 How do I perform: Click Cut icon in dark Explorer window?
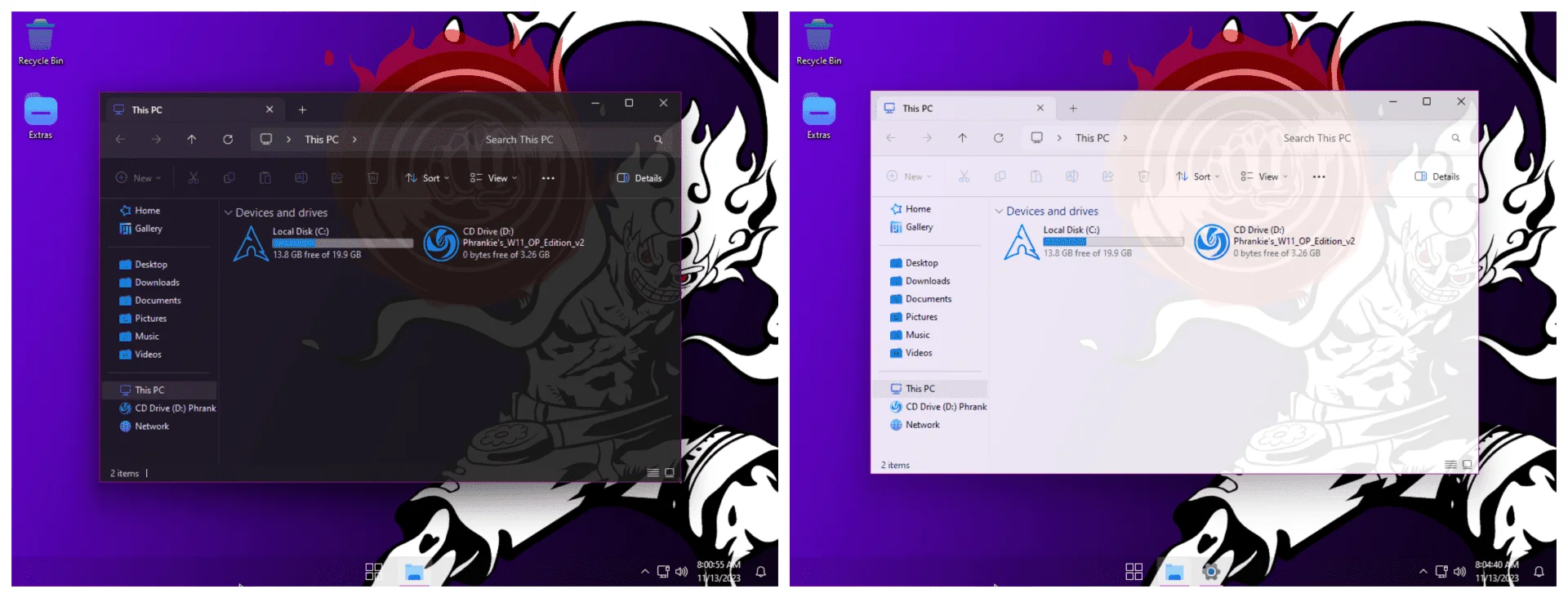pos(194,178)
